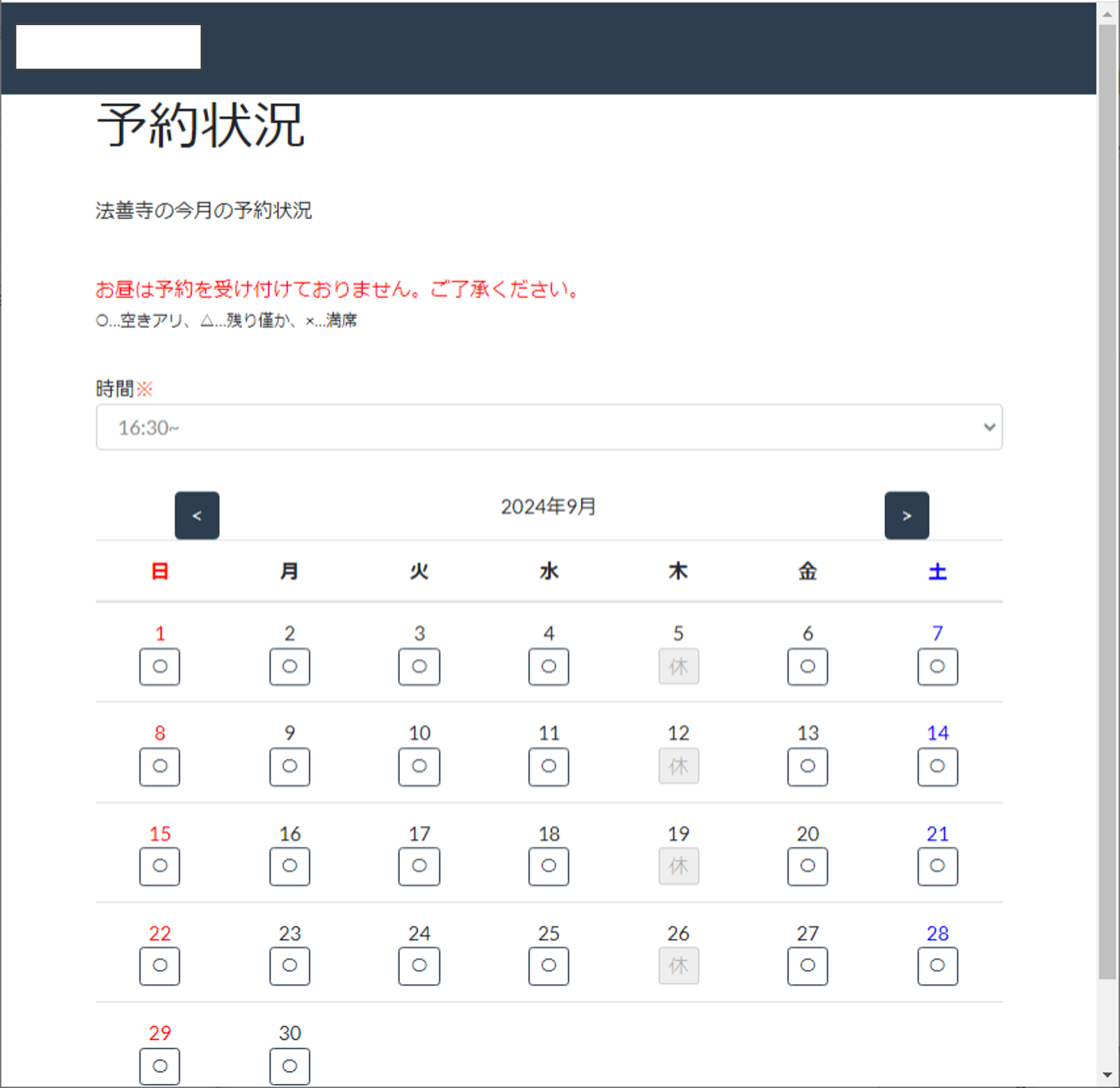Screen dimensions: 1120x1088
Task: Select availability circle for September 21
Action: tap(938, 866)
